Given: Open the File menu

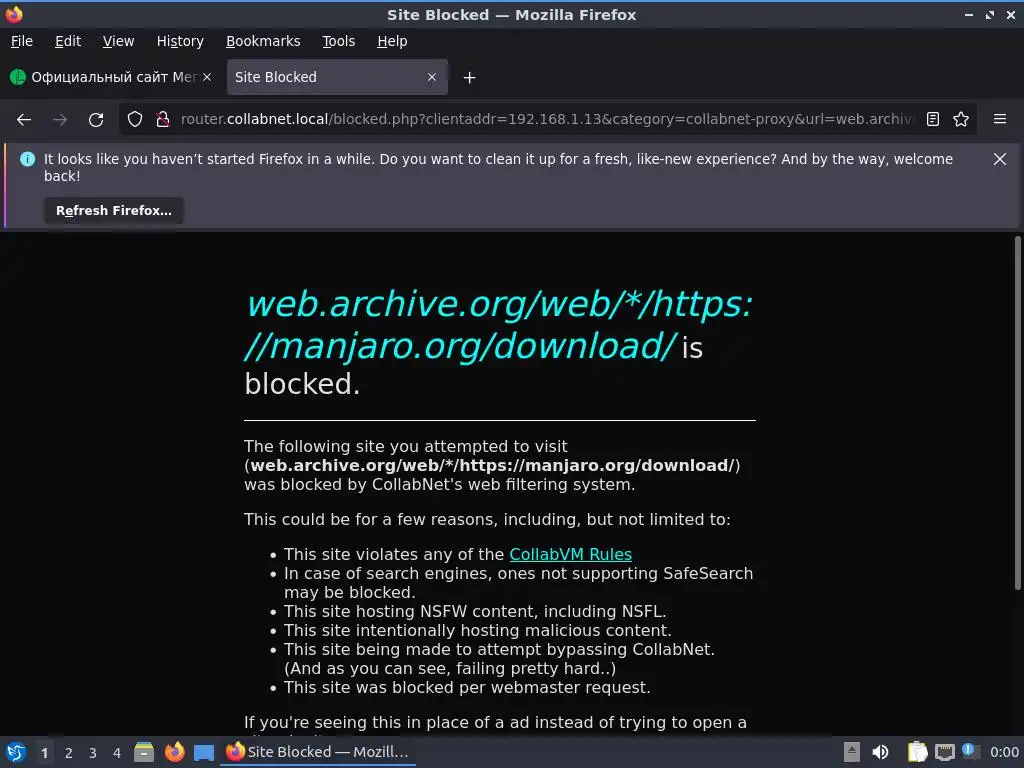Looking at the screenshot, I should tap(22, 41).
